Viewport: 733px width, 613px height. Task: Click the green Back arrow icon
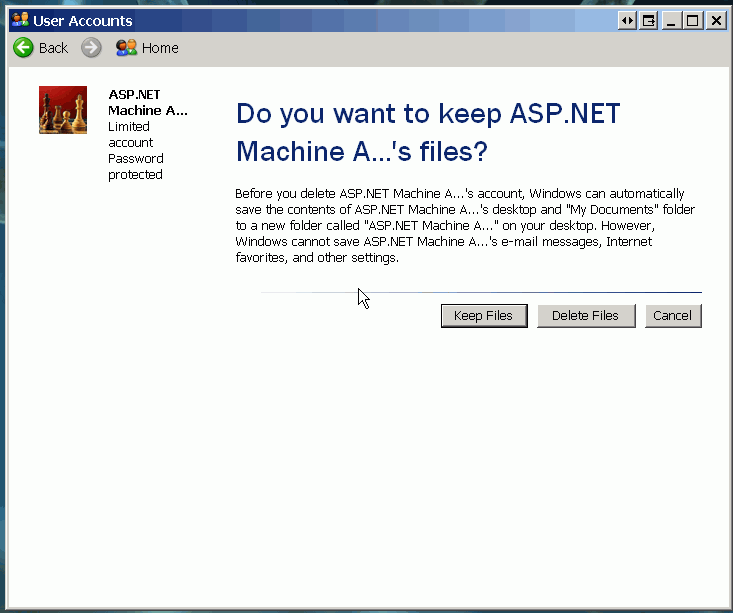[23, 48]
